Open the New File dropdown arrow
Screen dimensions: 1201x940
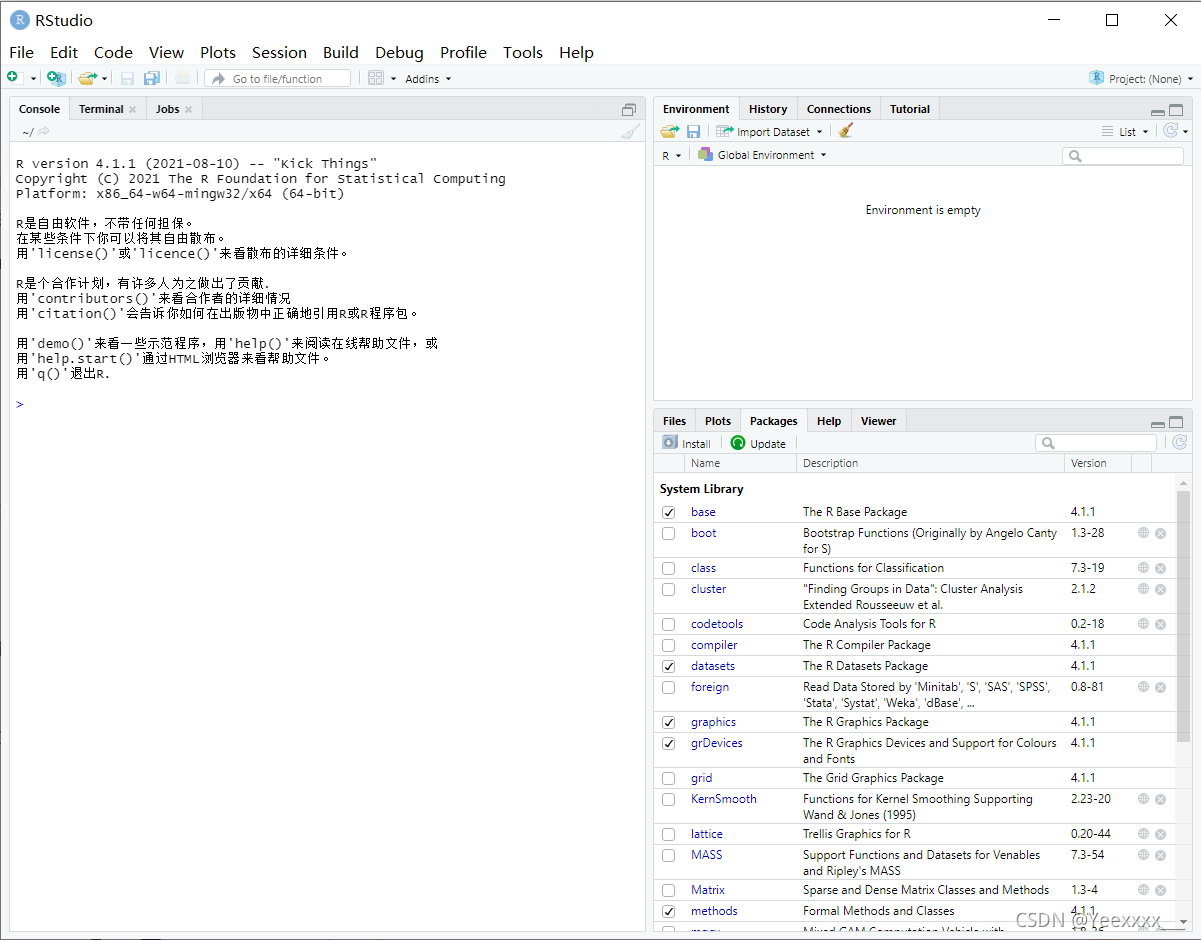(x=32, y=79)
